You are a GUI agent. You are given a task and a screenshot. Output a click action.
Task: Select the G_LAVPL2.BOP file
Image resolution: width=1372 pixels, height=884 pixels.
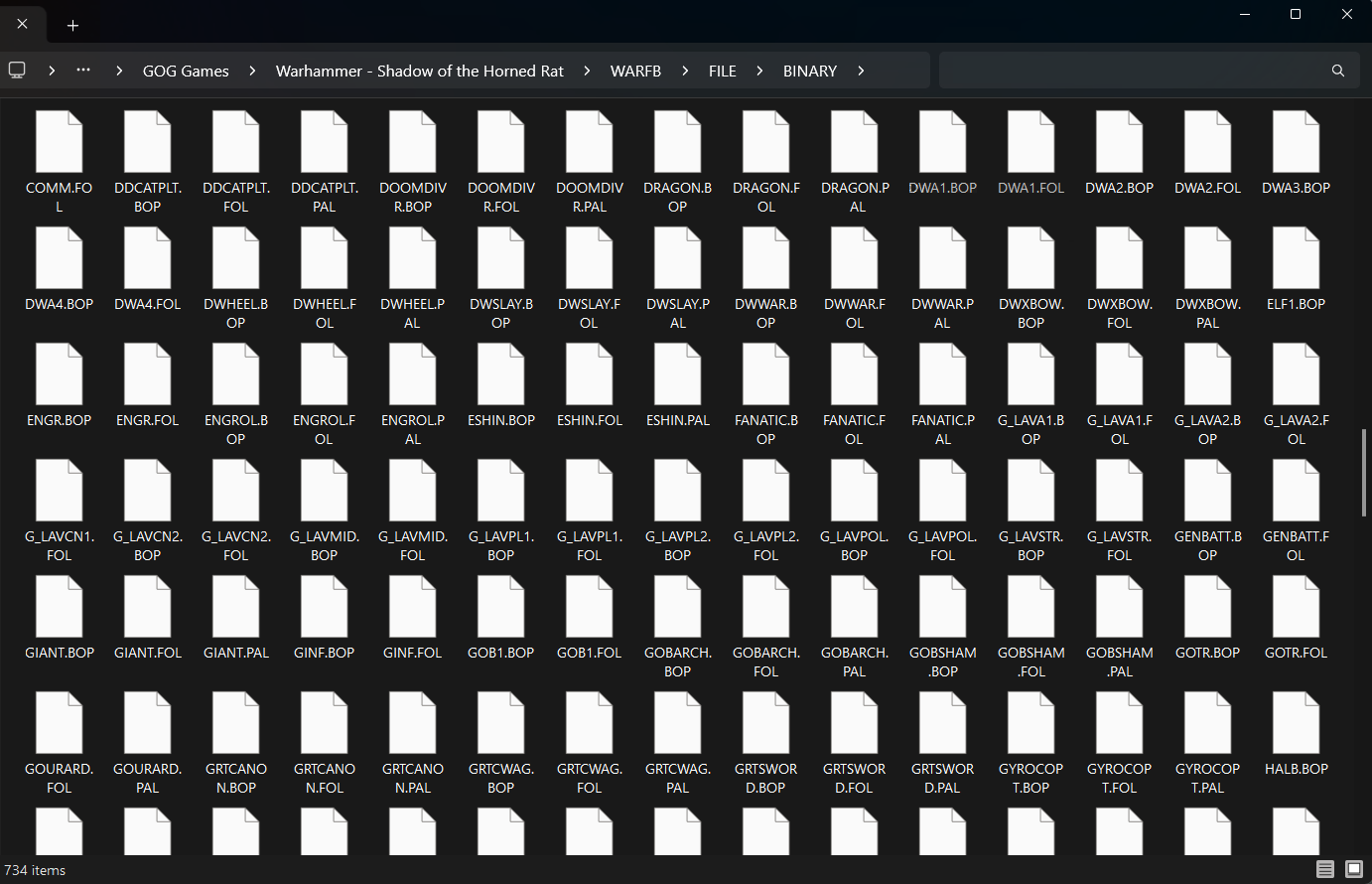click(x=678, y=511)
